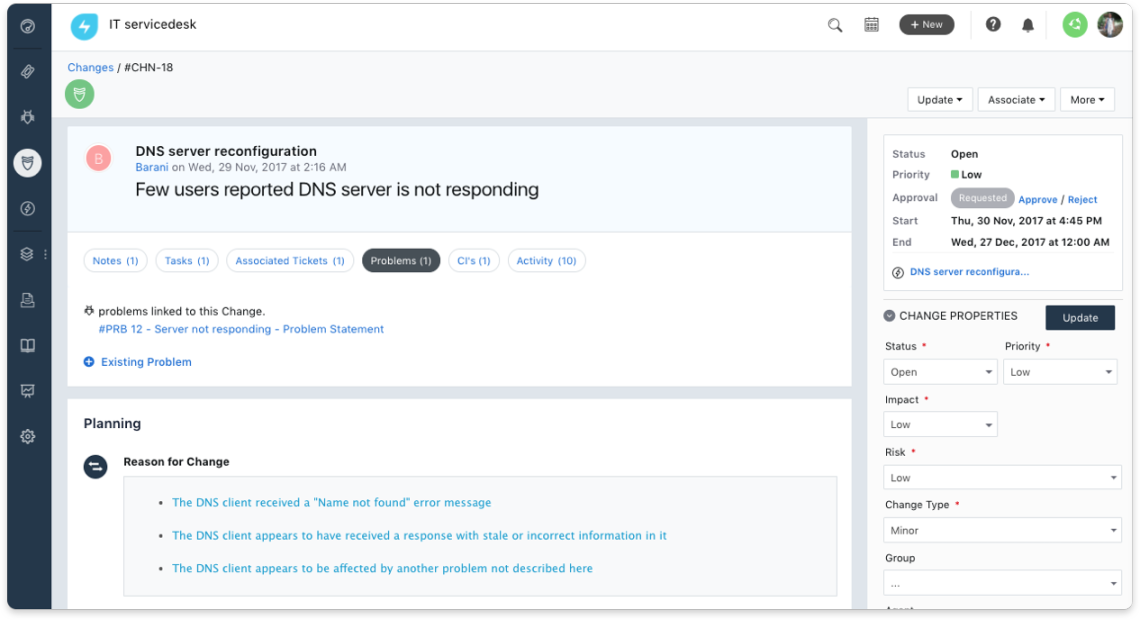Image resolution: width=1140 pixels, height=620 pixels.
Task: Click the New button in the header
Action: tap(926, 24)
